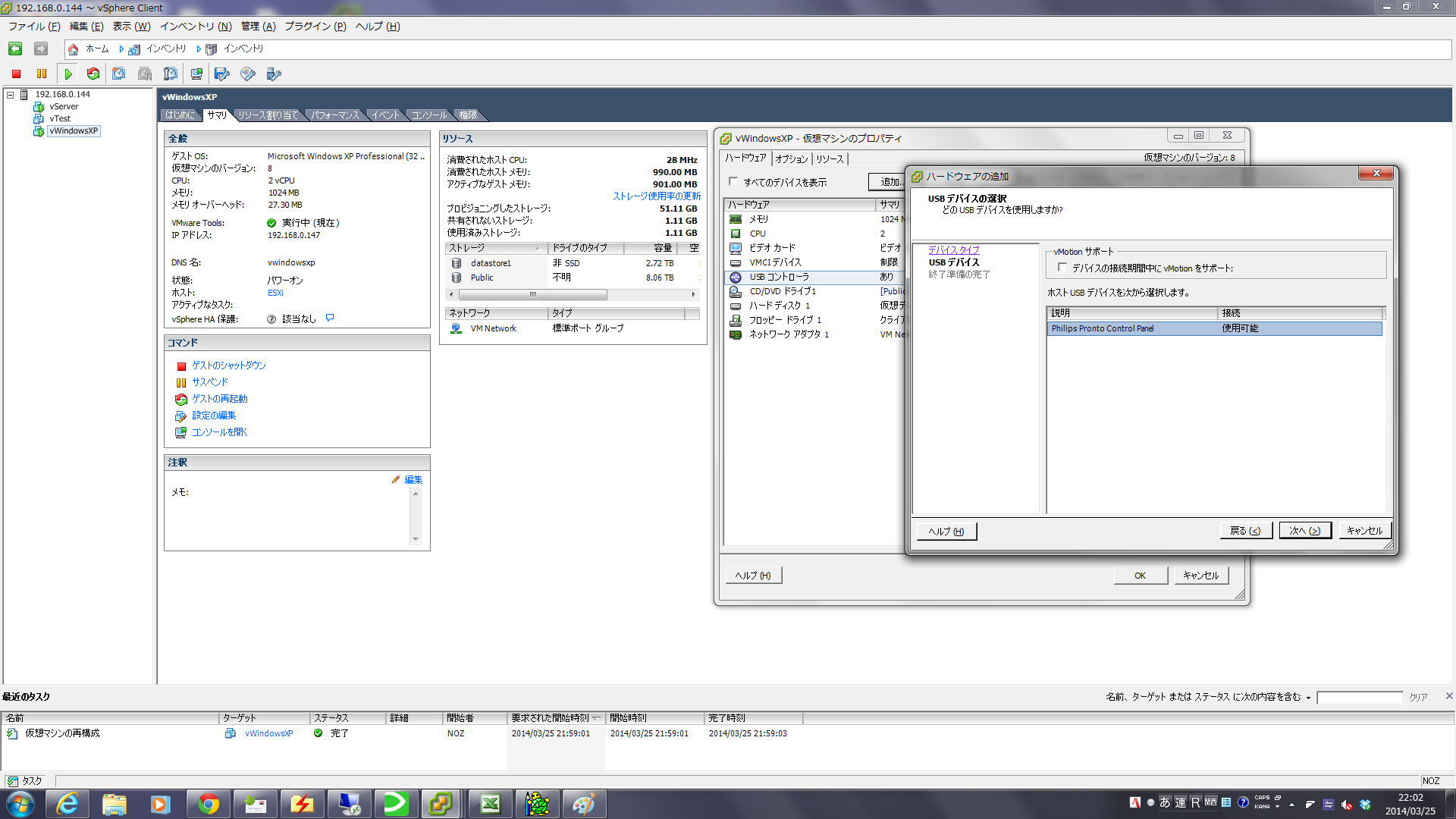1456x819 pixels.
Task: Open the インベントリ (N) menu
Action: click(x=195, y=27)
